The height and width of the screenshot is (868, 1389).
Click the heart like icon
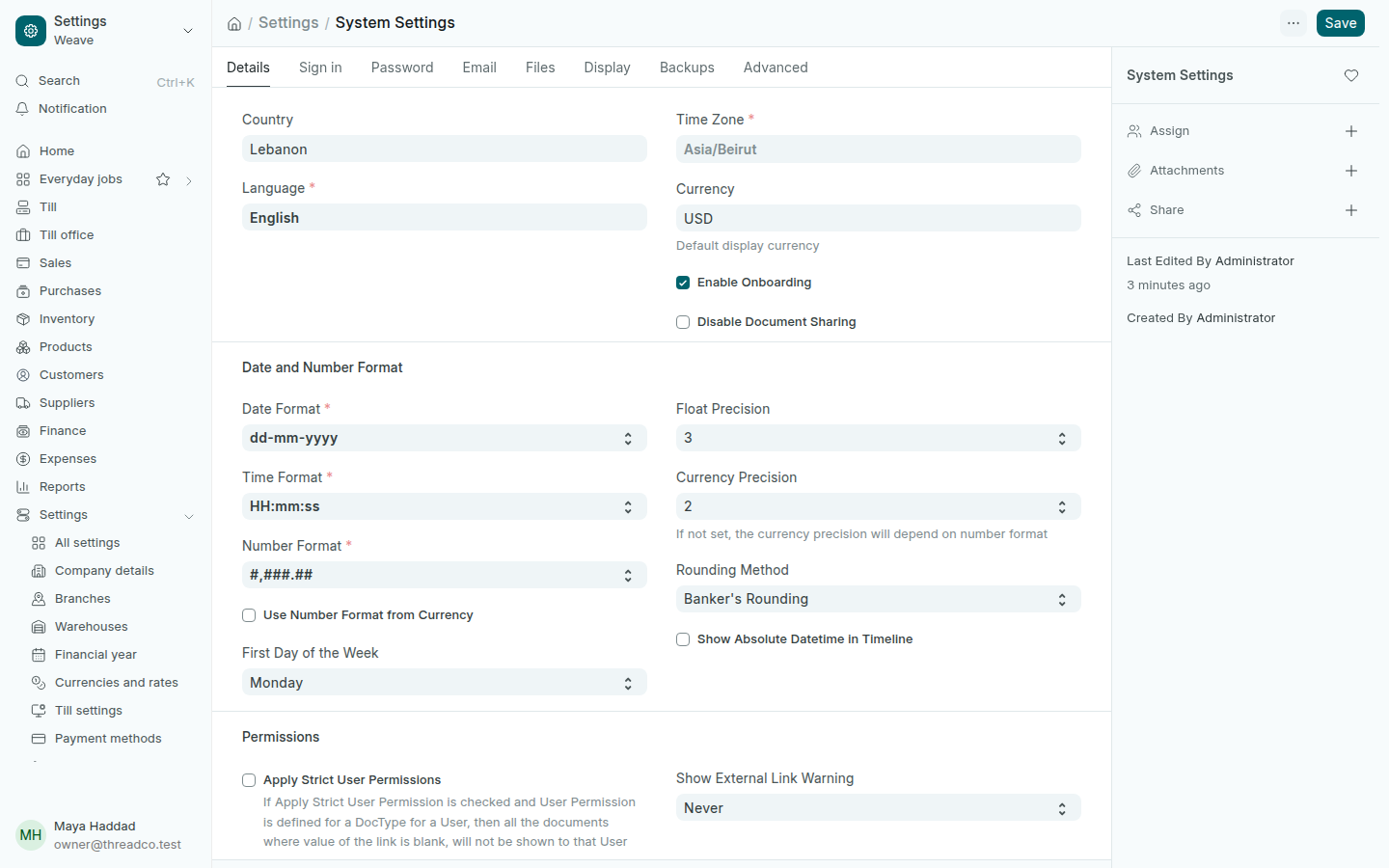point(1351,75)
